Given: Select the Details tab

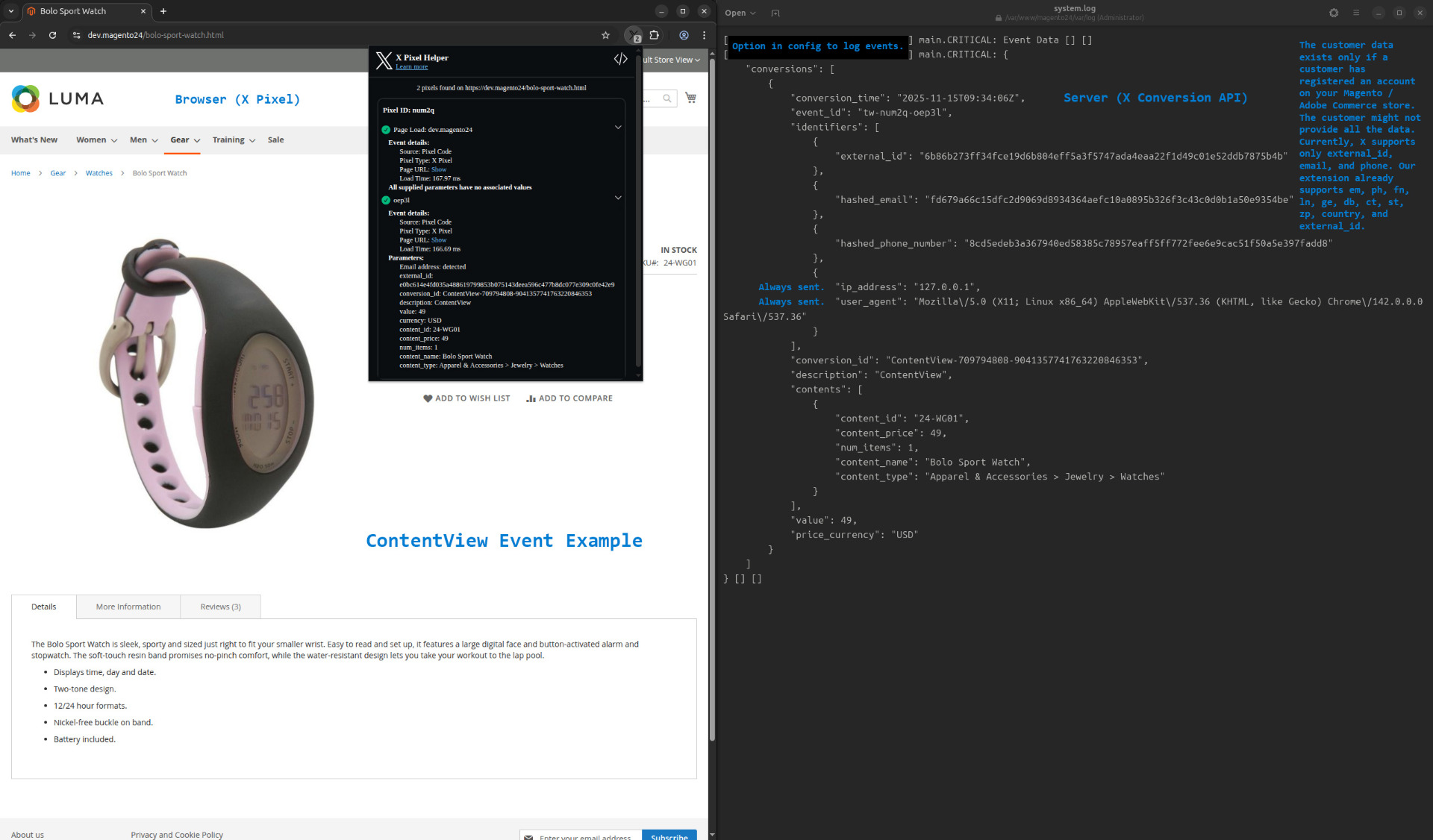Looking at the screenshot, I should point(43,607).
